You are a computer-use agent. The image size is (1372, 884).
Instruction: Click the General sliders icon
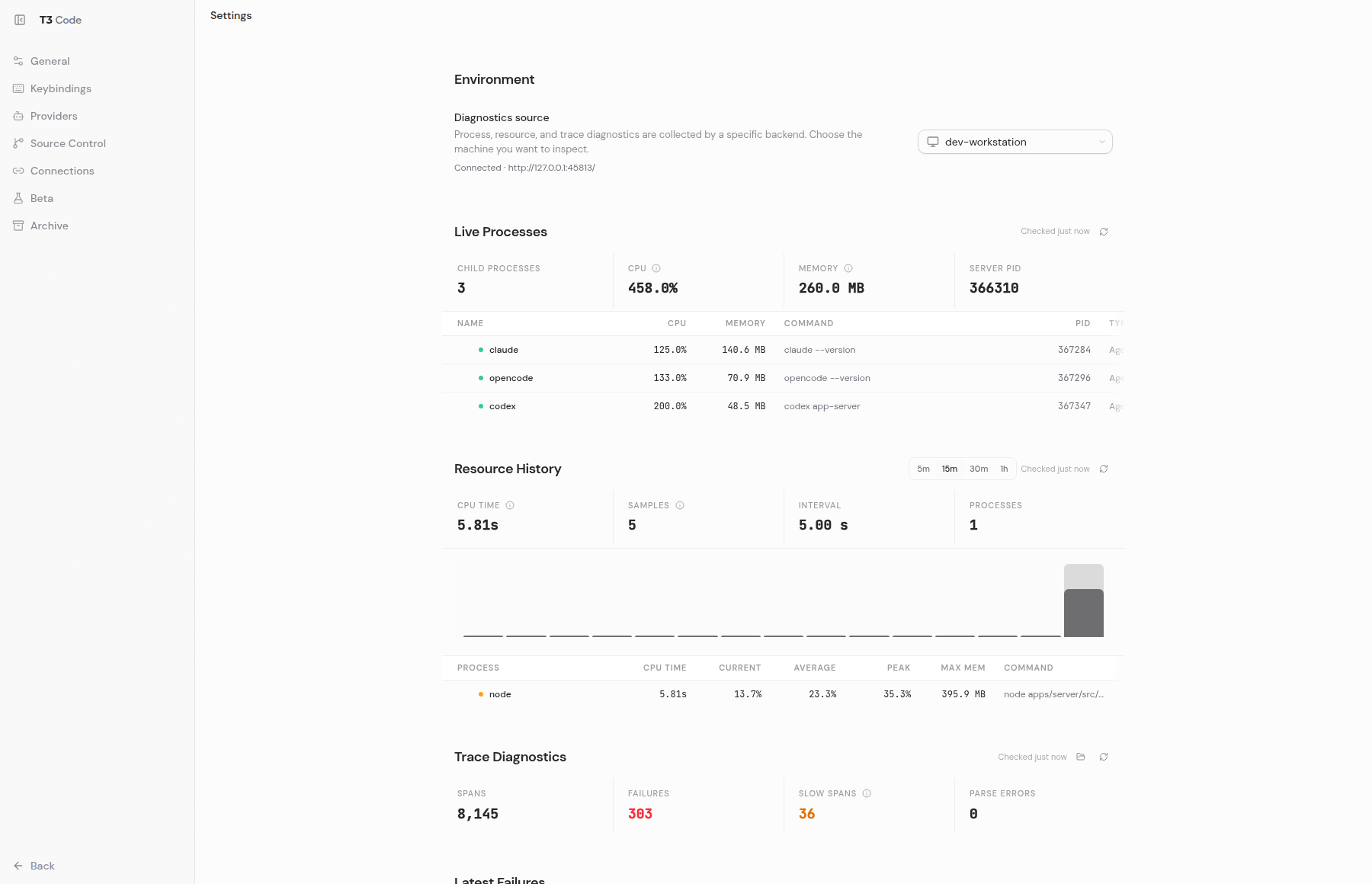(18, 61)
